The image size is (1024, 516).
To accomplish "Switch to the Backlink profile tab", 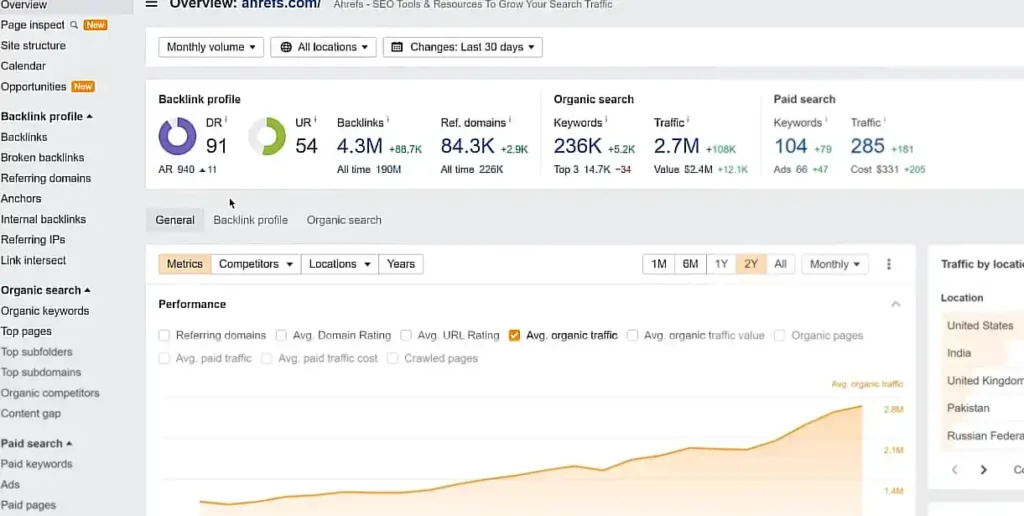I will coord(250,220).
